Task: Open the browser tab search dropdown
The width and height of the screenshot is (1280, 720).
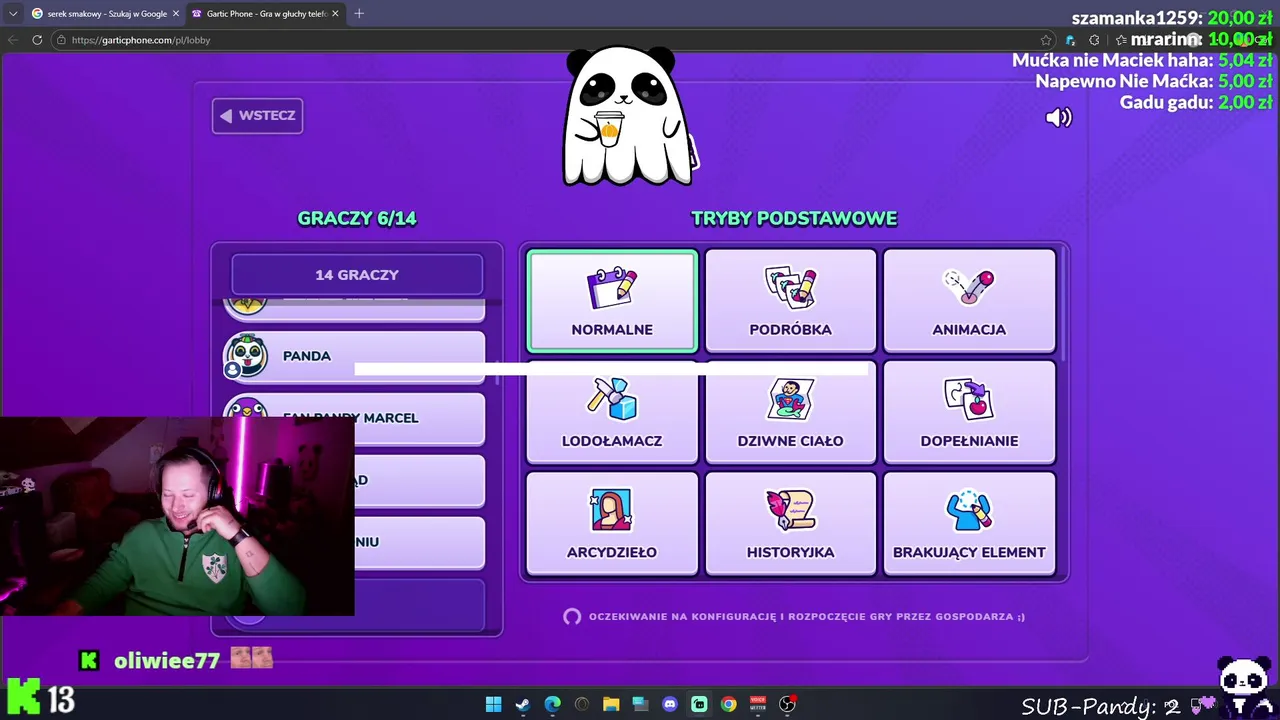Action: pyautogui.click(x=13, y=13)
